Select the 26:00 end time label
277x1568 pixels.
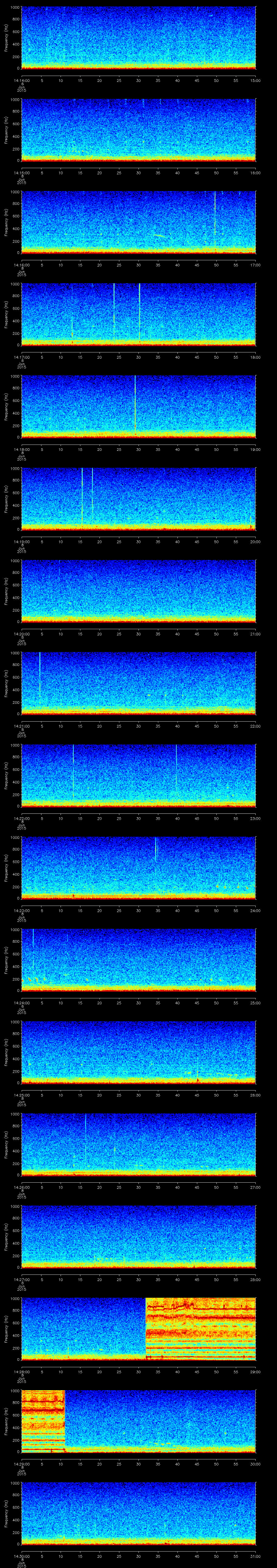tap(255, 1095)
